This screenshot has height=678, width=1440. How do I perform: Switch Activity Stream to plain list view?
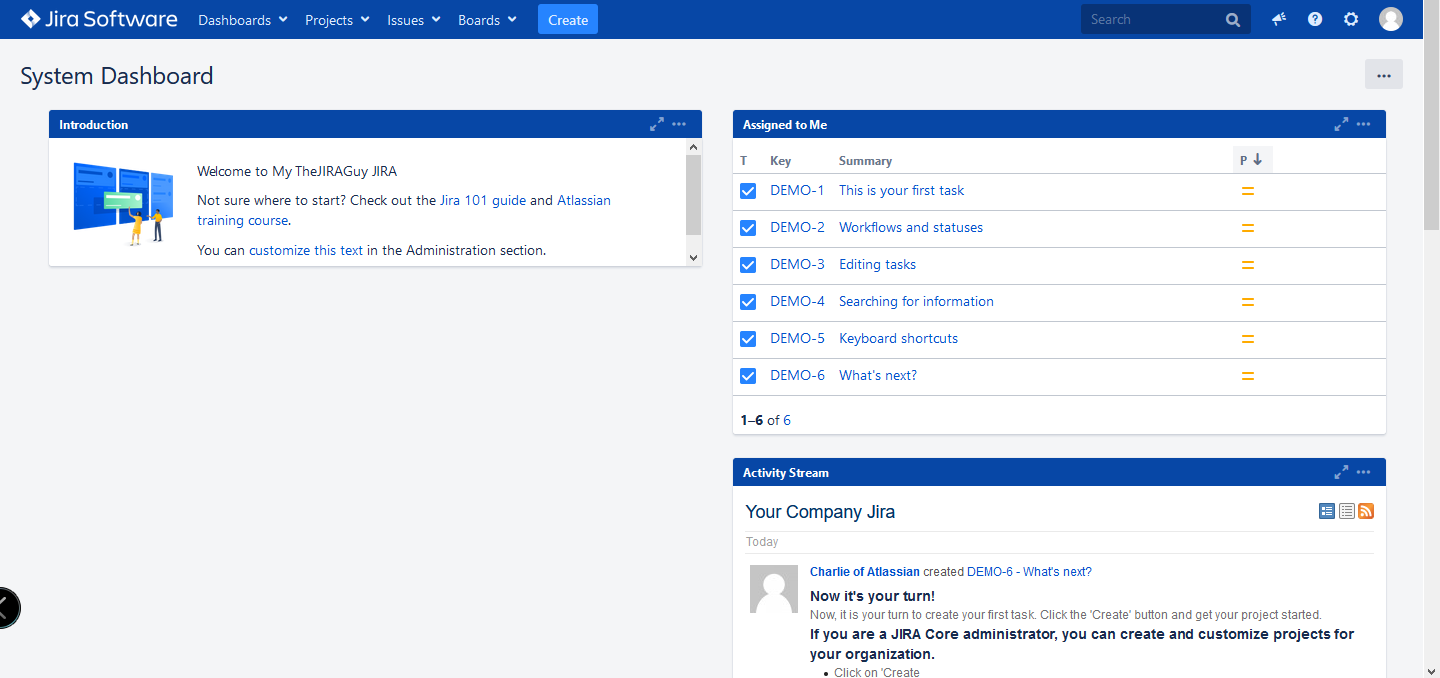(x=1346, y=511)
